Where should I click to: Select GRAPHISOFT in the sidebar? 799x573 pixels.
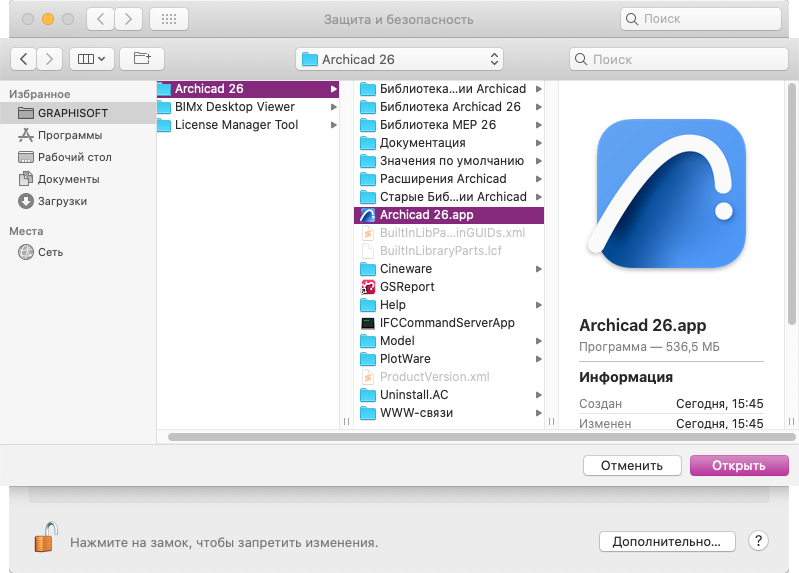[x=77, y=113]
